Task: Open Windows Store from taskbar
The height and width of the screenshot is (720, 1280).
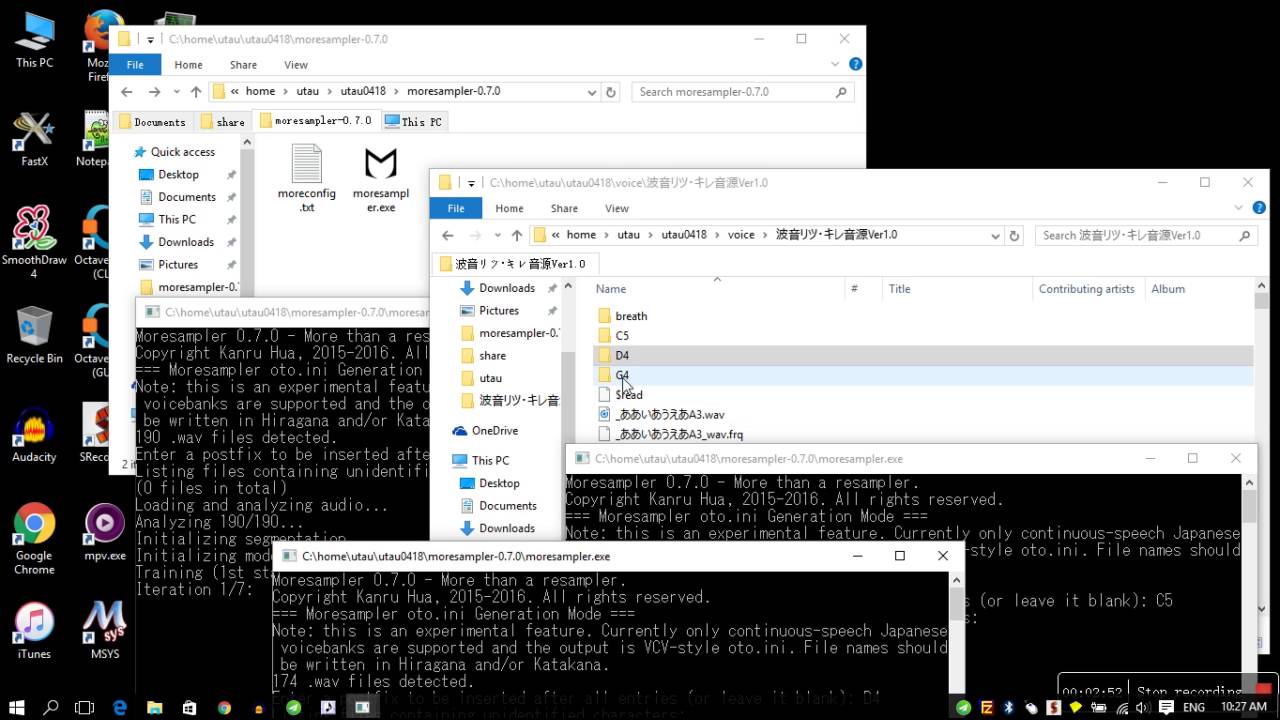Action: click(189, 707)
